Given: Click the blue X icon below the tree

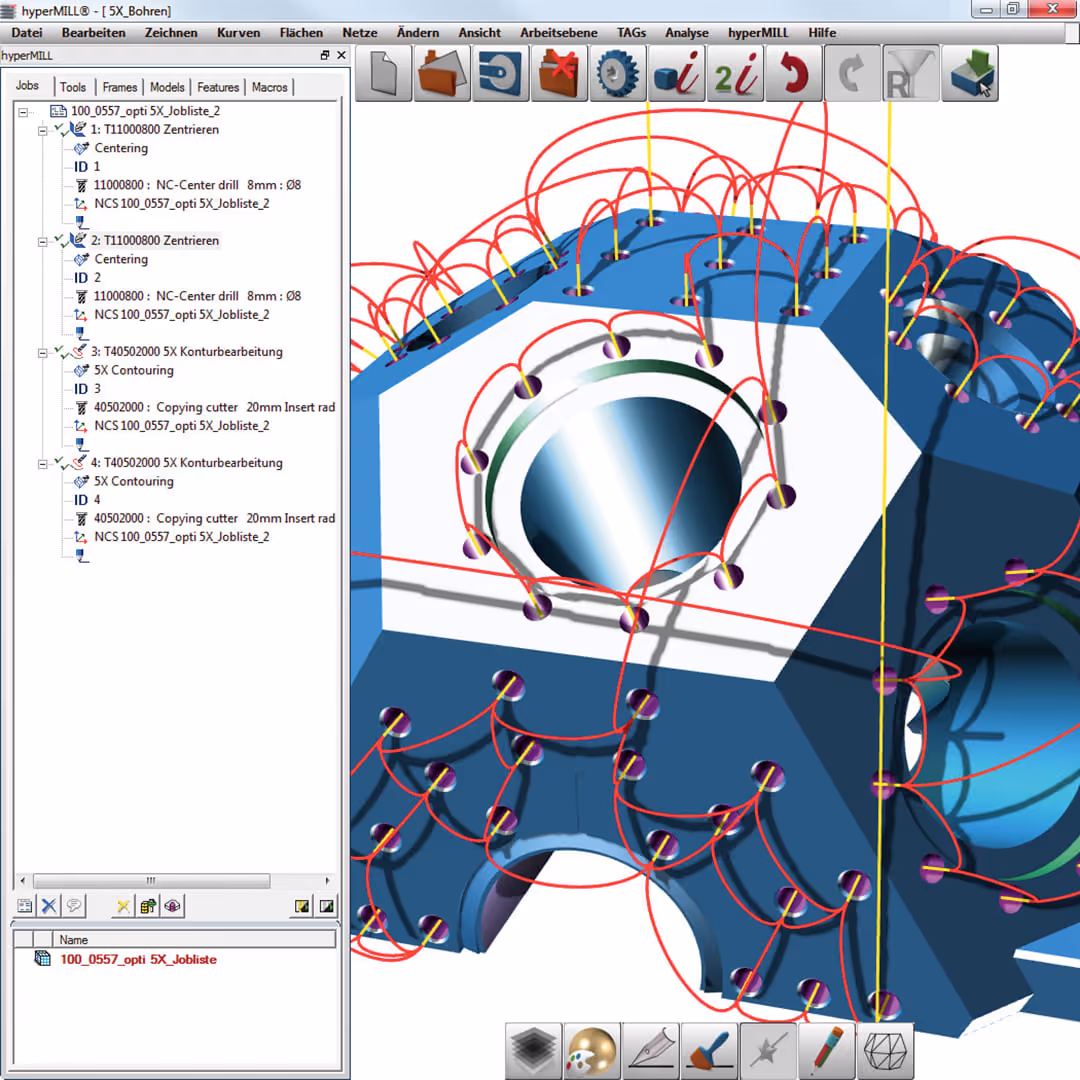Looking at the screenshot, I should tap(49, 906).
